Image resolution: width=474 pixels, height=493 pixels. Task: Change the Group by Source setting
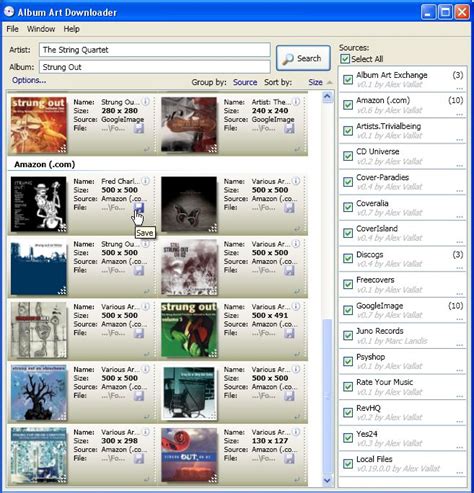pyautogui.click(x=245, y=82)
